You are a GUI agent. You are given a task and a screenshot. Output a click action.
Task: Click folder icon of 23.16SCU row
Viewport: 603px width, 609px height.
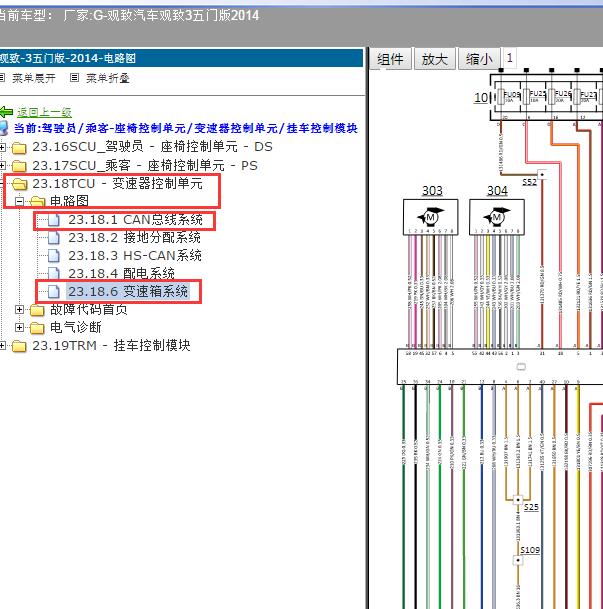pos(19,148)
